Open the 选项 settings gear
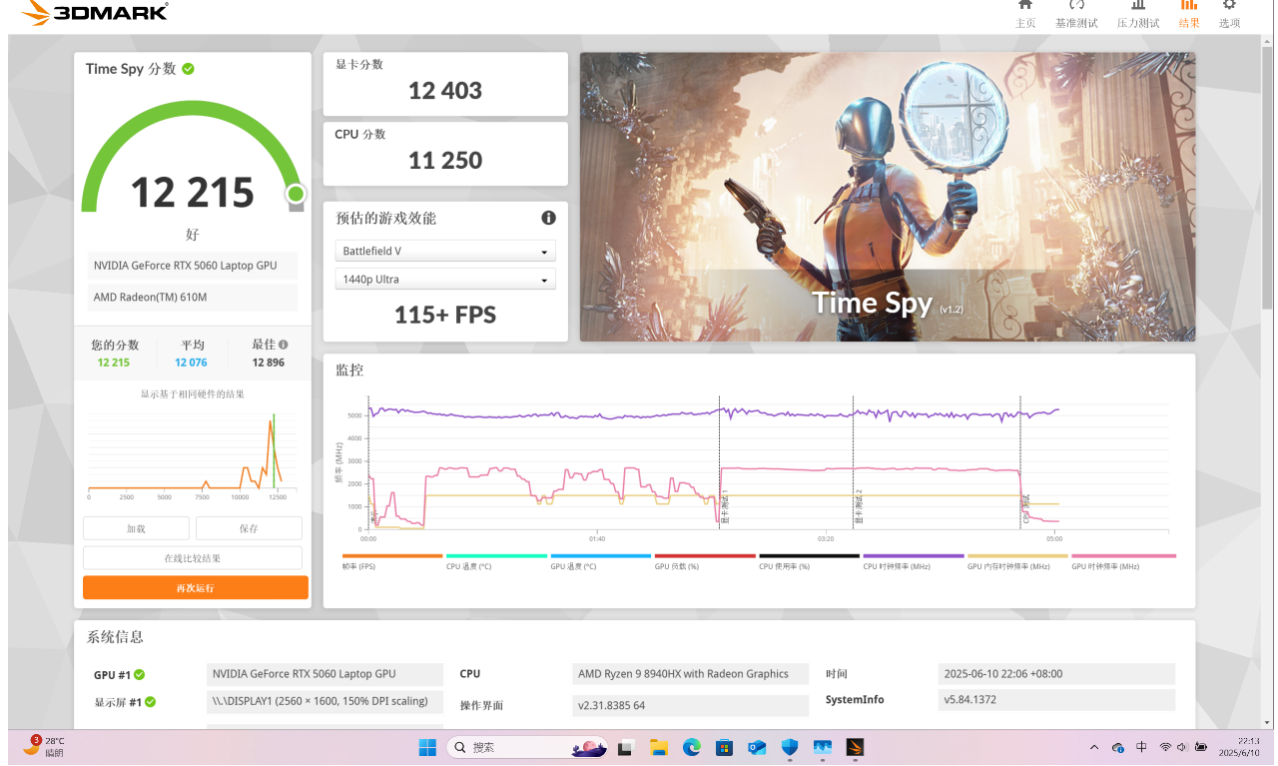Image resolution: width=1278 pixels, height=766 pixels. (1229, 6)
